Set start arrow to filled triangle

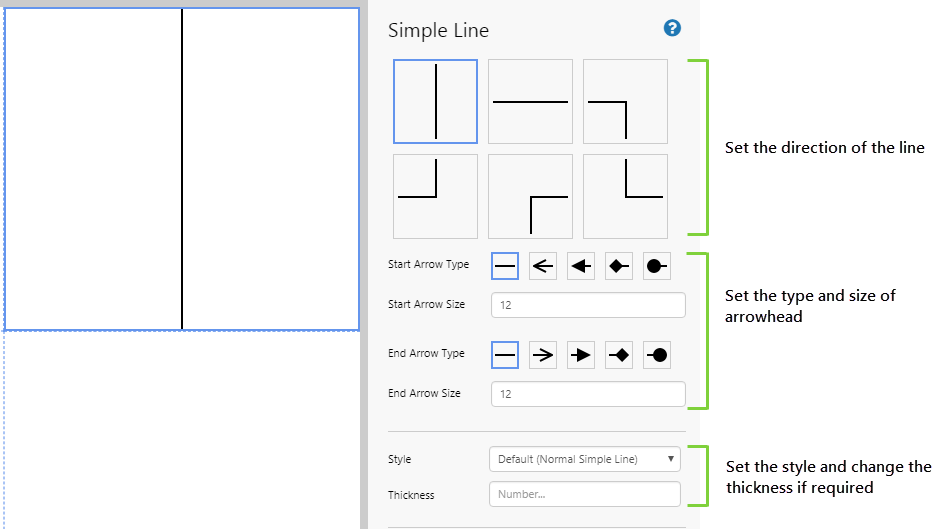(x=581, y=266)
